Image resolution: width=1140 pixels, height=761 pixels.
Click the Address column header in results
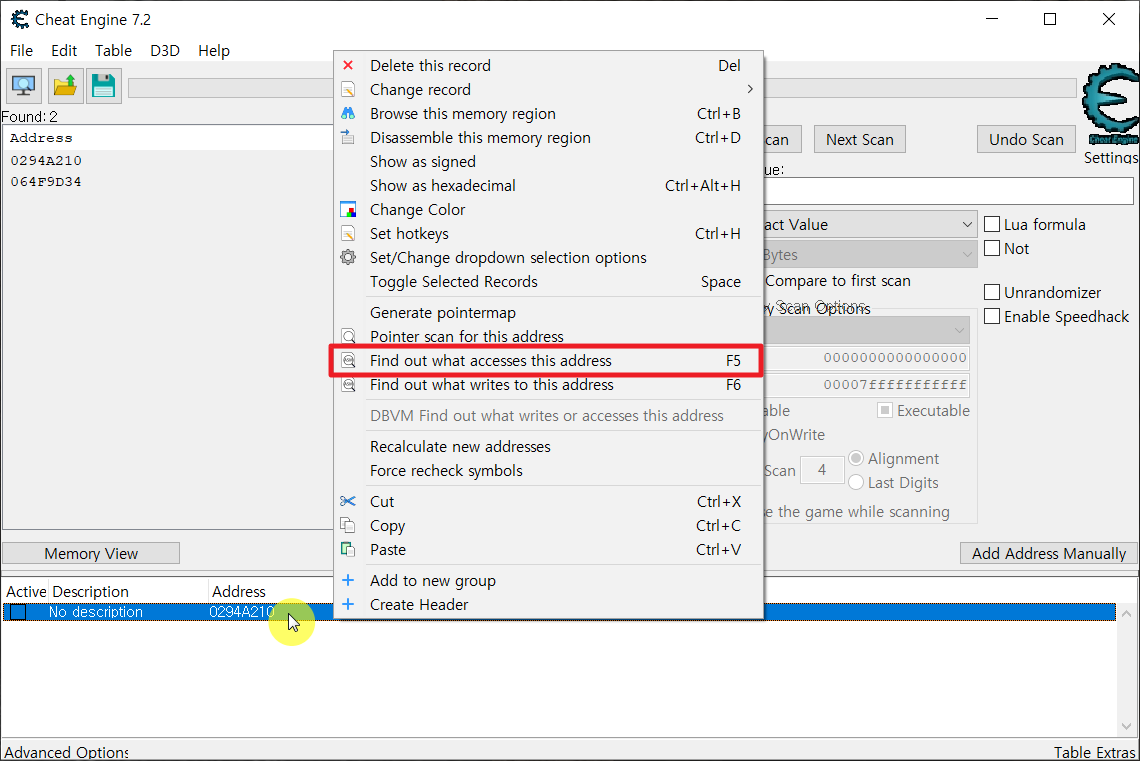[x=41, y=137]
